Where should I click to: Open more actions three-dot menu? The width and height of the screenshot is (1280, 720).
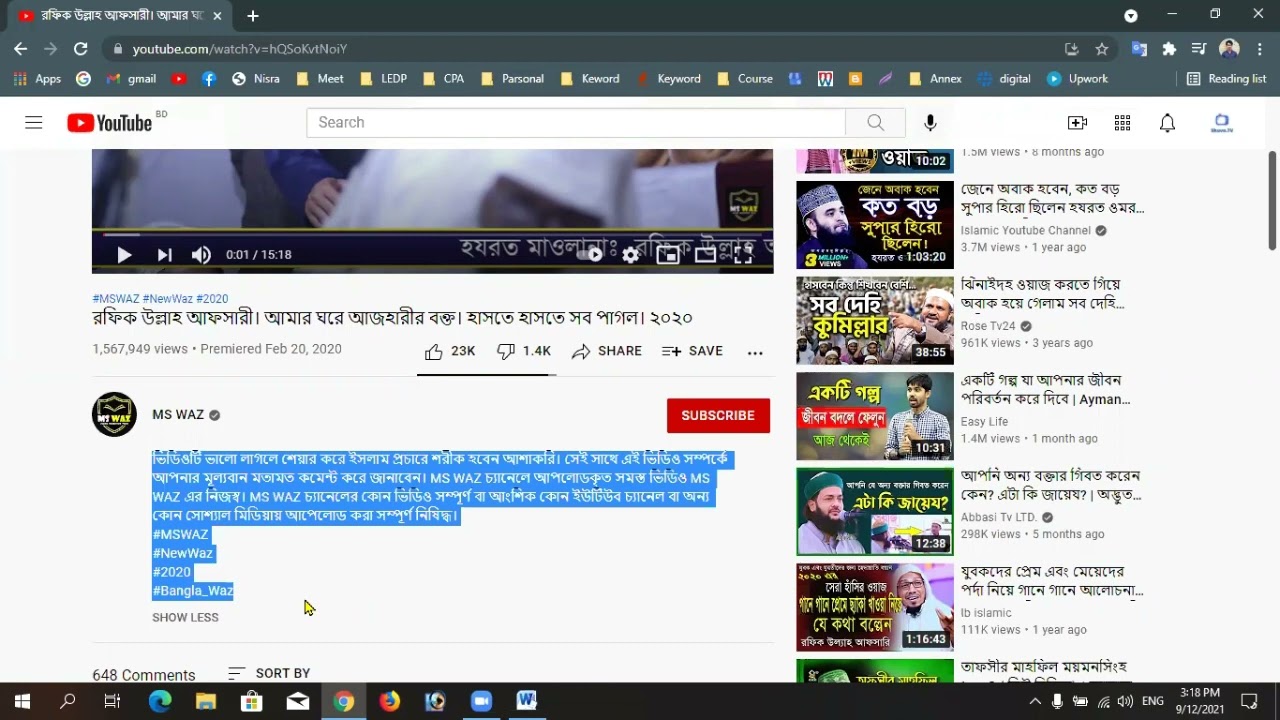click(755, 352)
